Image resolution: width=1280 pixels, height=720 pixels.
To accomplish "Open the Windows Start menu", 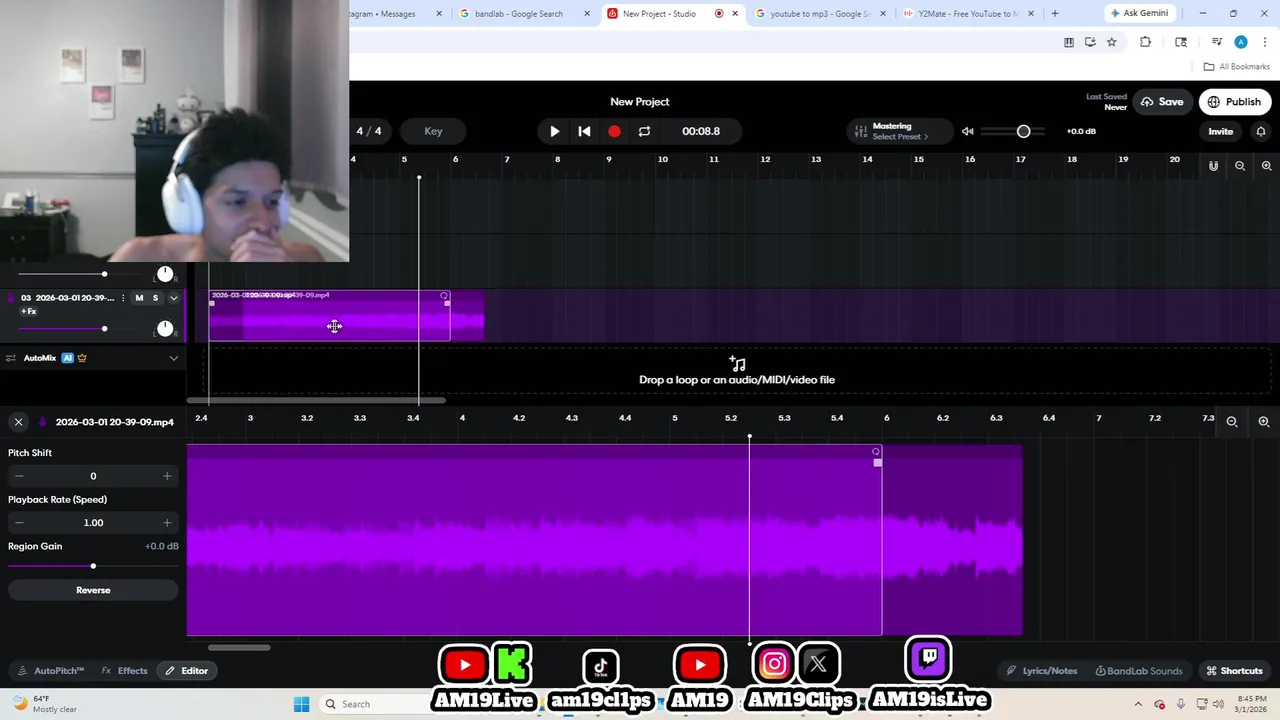I will (x=301, y=704).
